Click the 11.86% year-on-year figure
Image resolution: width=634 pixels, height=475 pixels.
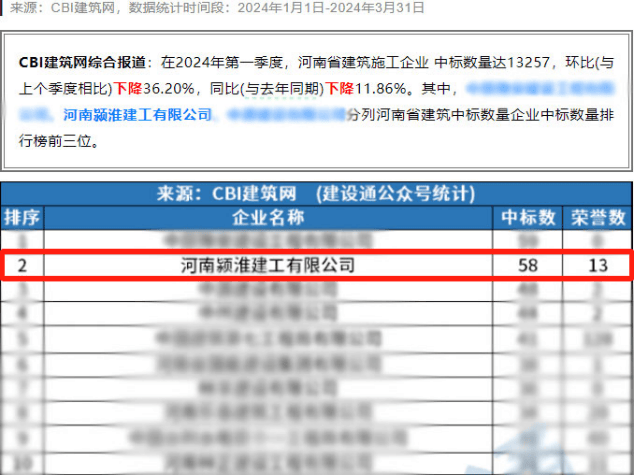380,89
